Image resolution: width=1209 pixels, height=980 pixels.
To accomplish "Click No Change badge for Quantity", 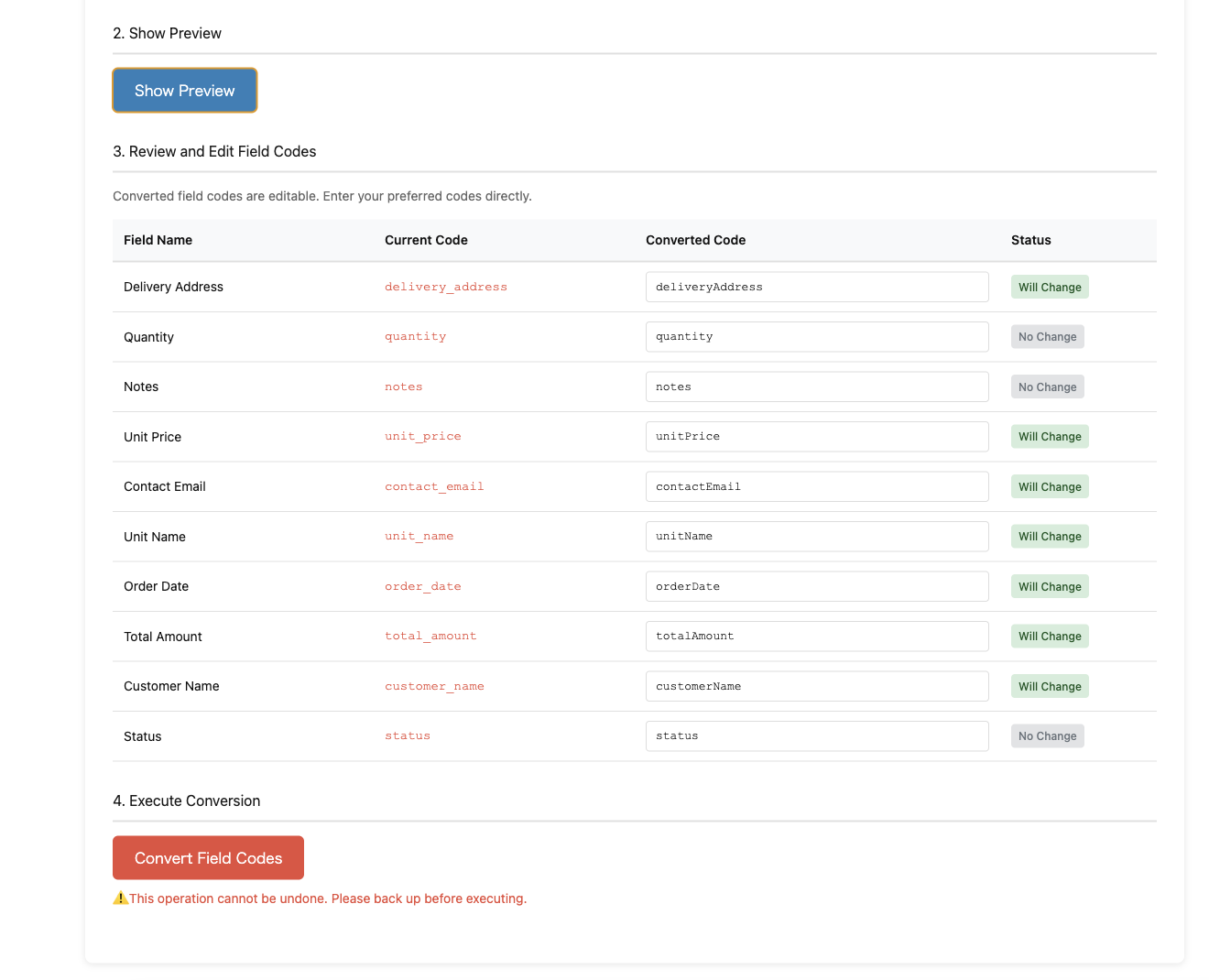I will (x=1048, y=337).
